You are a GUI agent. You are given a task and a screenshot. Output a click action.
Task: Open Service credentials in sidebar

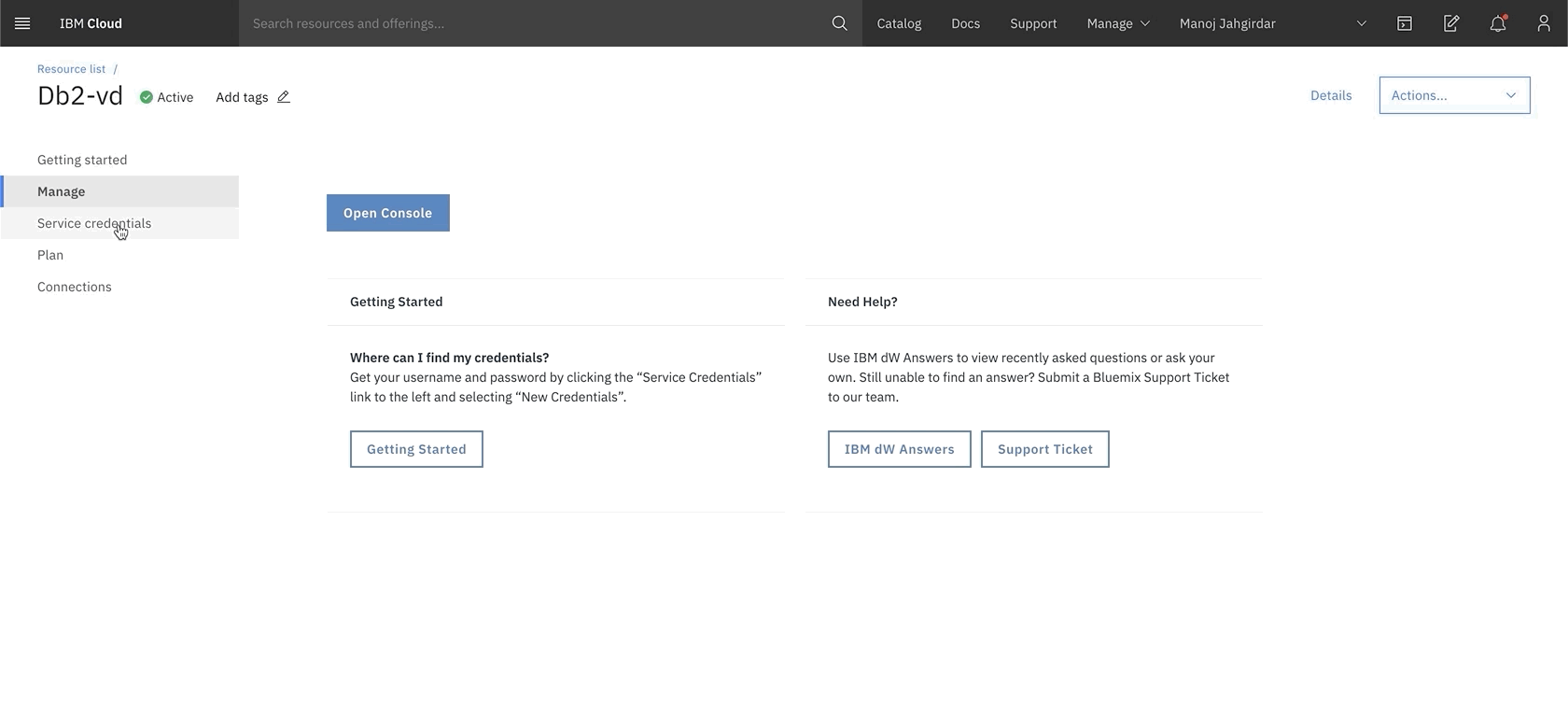[x=119, y=223]
